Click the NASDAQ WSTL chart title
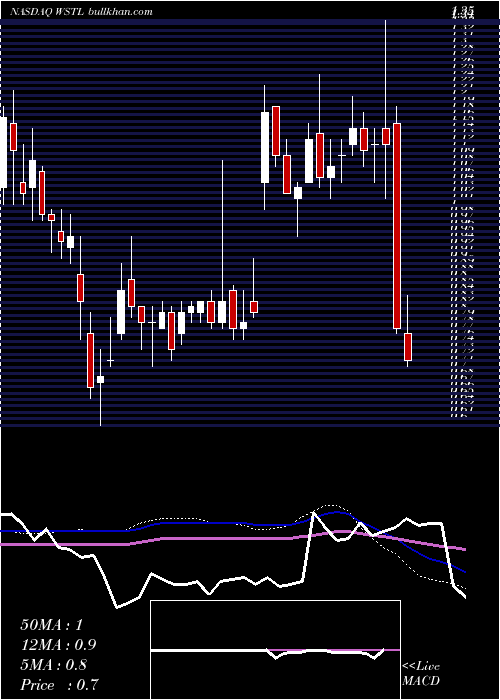The width and height of the screenshot is (500, 700). click(x=81, y=12)
